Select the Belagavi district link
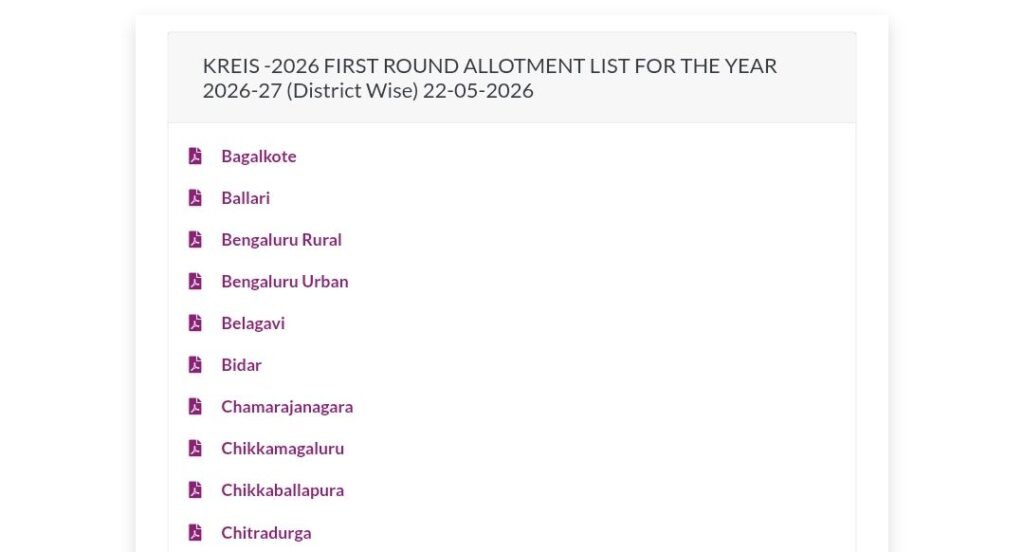1024x552 pixels. (253, 324)
